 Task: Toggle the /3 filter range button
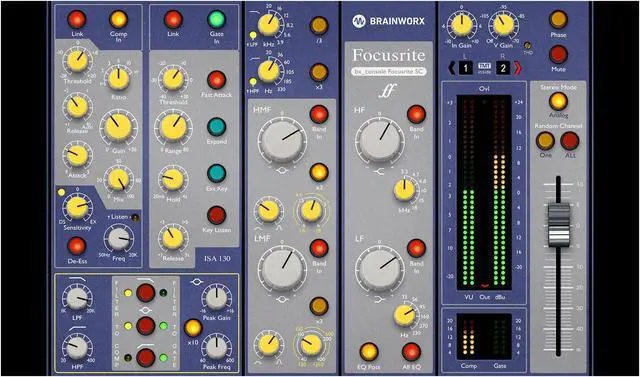319,25
